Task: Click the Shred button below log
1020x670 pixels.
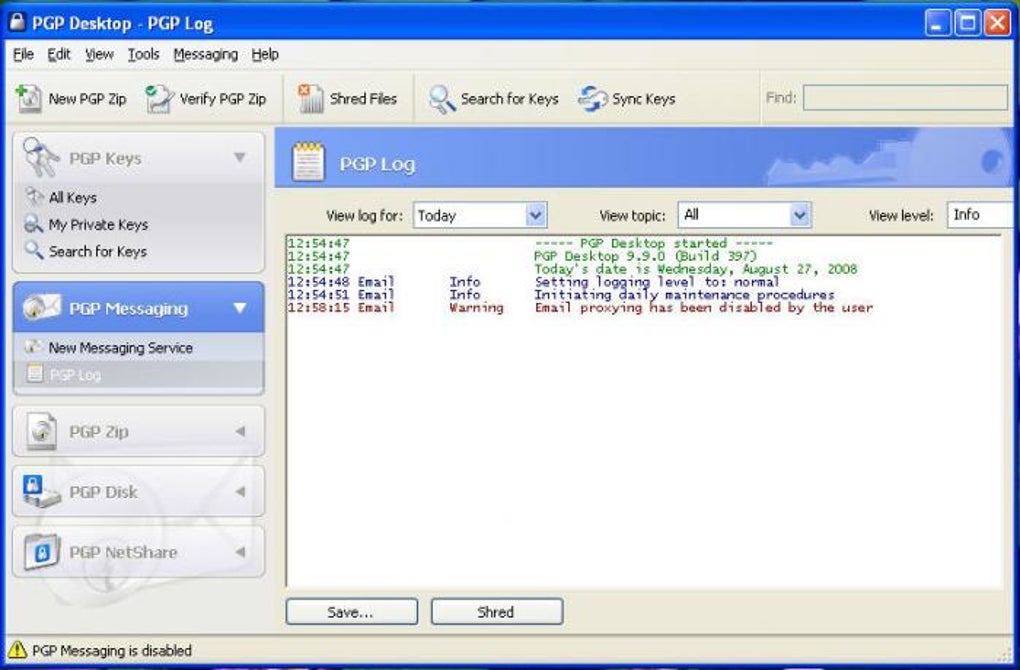Action: [497, 612]
